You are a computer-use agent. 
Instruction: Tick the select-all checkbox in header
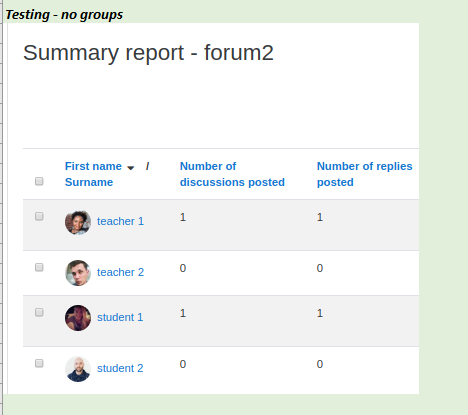coord(39,181)
